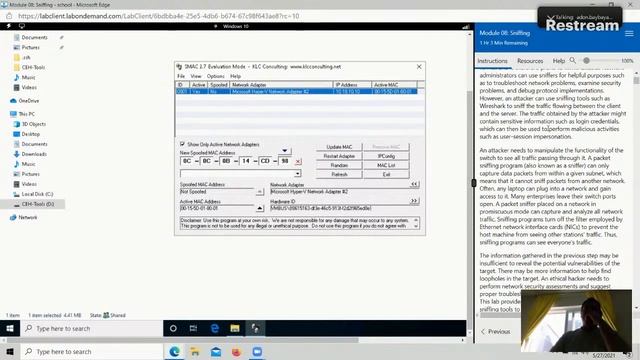Viewport: 640px width, 360px height.
Task: Switch to the Help tab in lab panel
Action: point(559,61)
